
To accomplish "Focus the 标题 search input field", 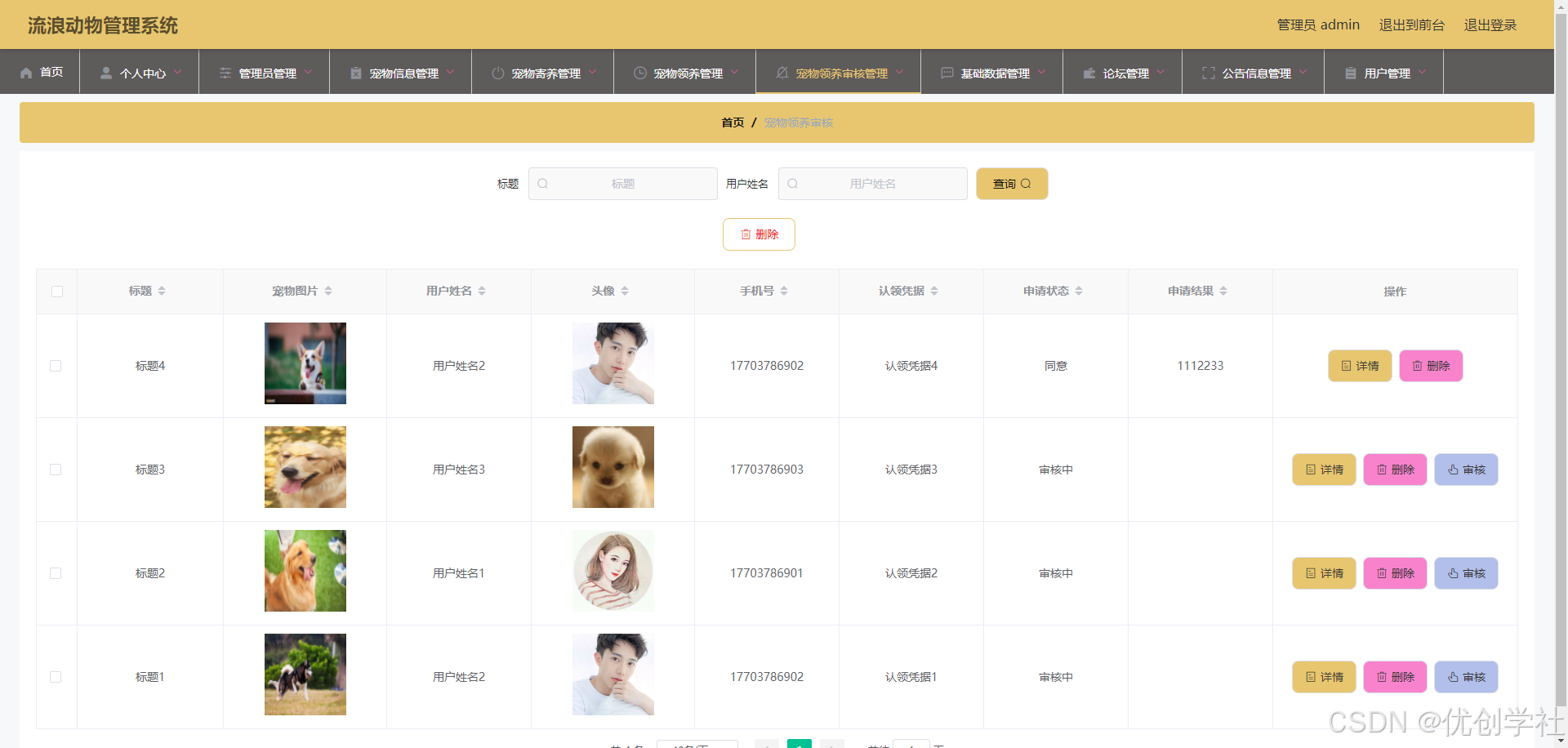I will click(x=623, y=184).
